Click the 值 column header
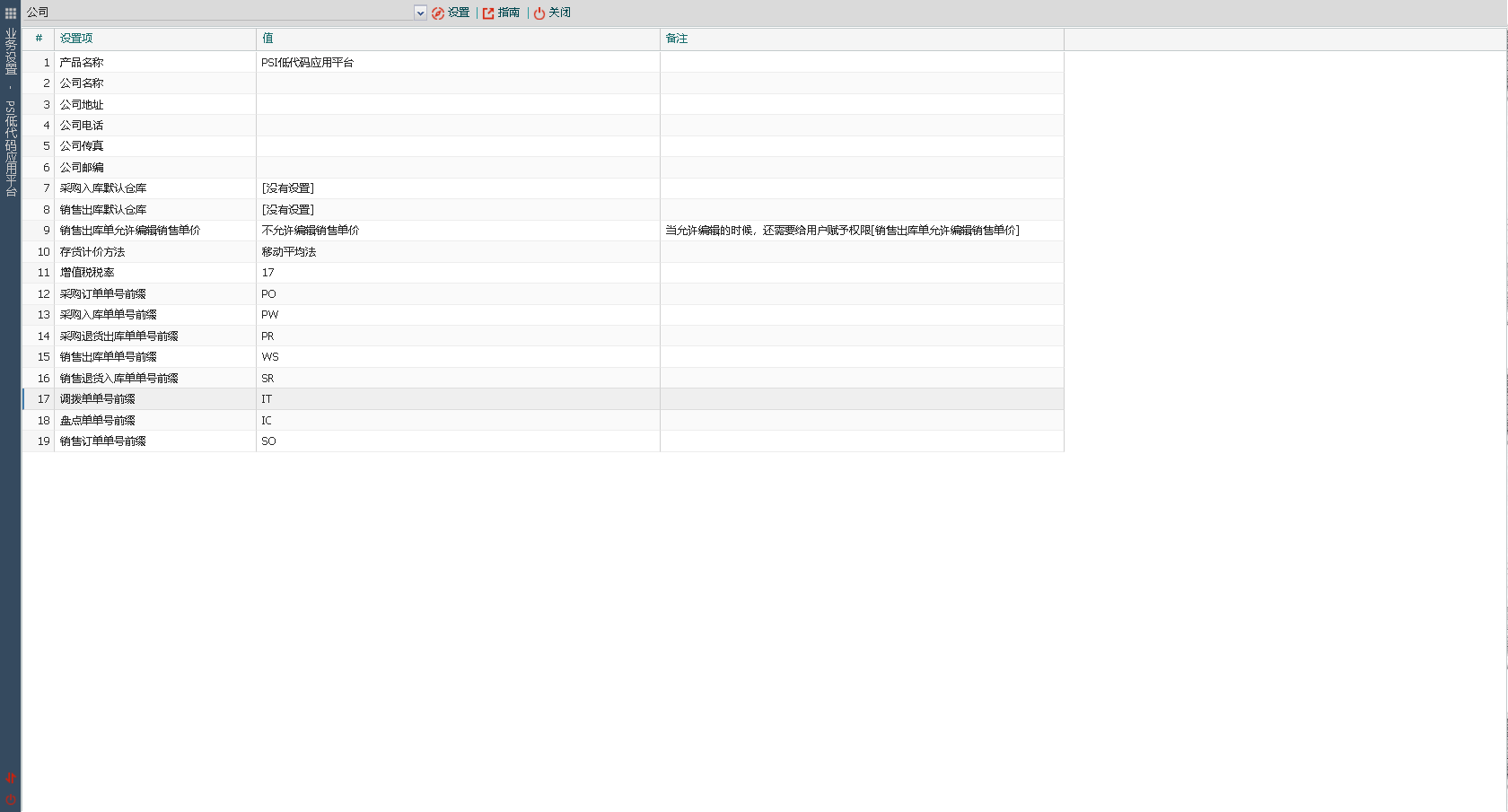This screenshot has height=812, width=1508. pos(267,39)
